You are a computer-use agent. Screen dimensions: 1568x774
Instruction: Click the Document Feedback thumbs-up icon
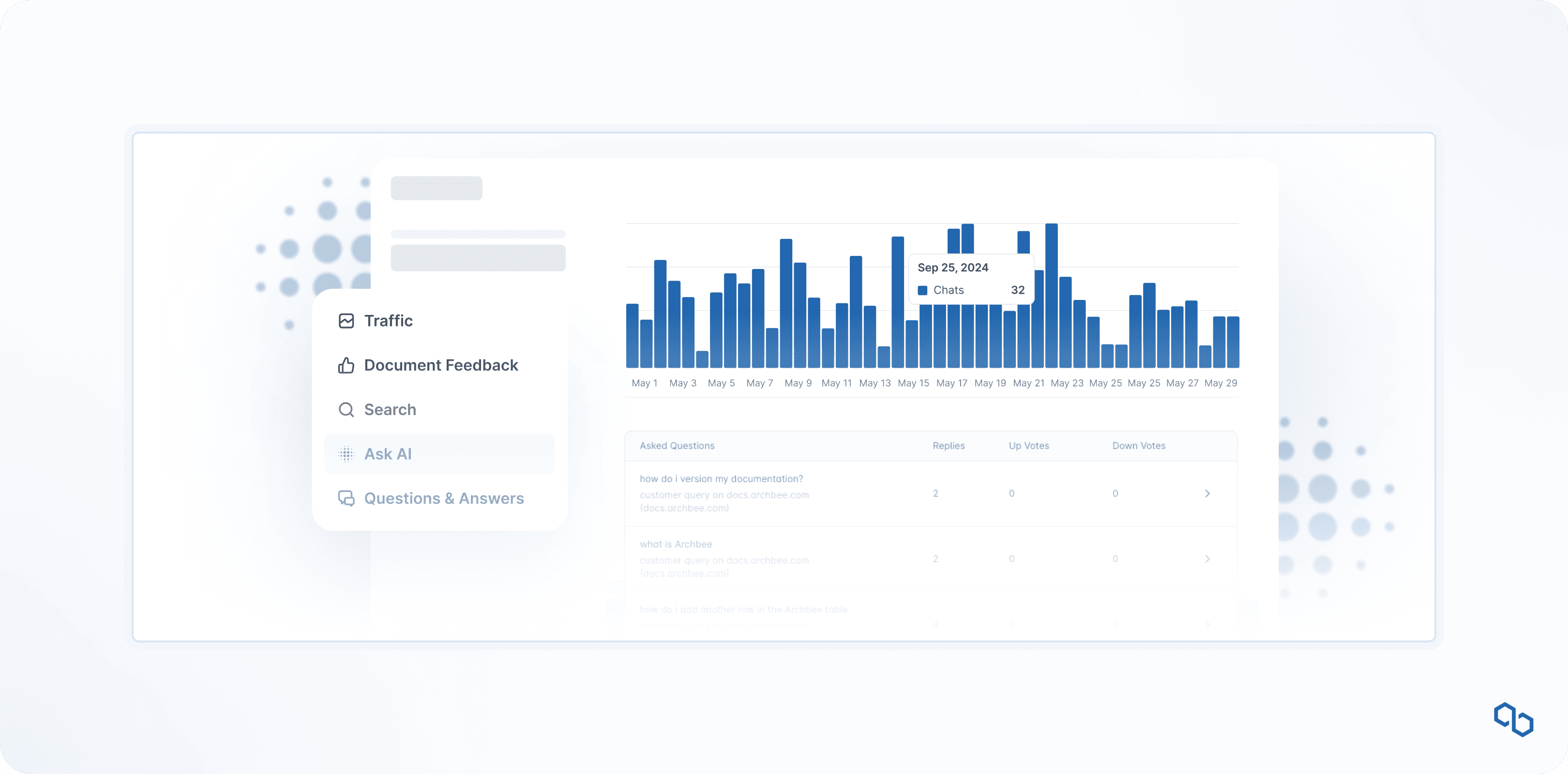[346, 365]
